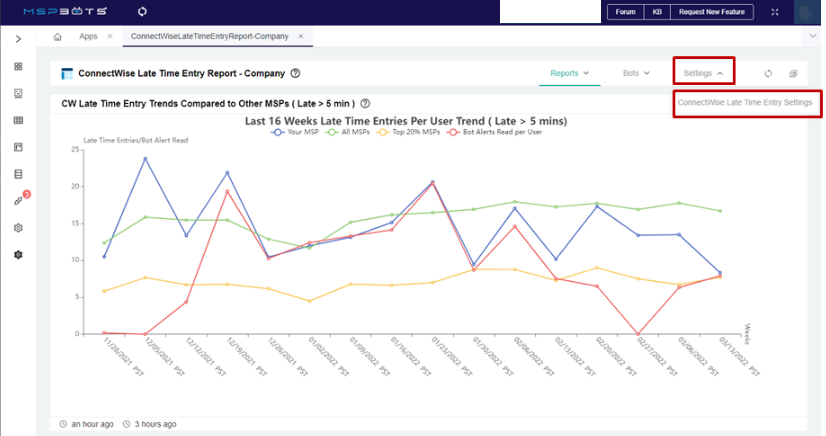Go to the Home tab icon
The width and height of the screenshot is (826, 436).
click(57, 36)
